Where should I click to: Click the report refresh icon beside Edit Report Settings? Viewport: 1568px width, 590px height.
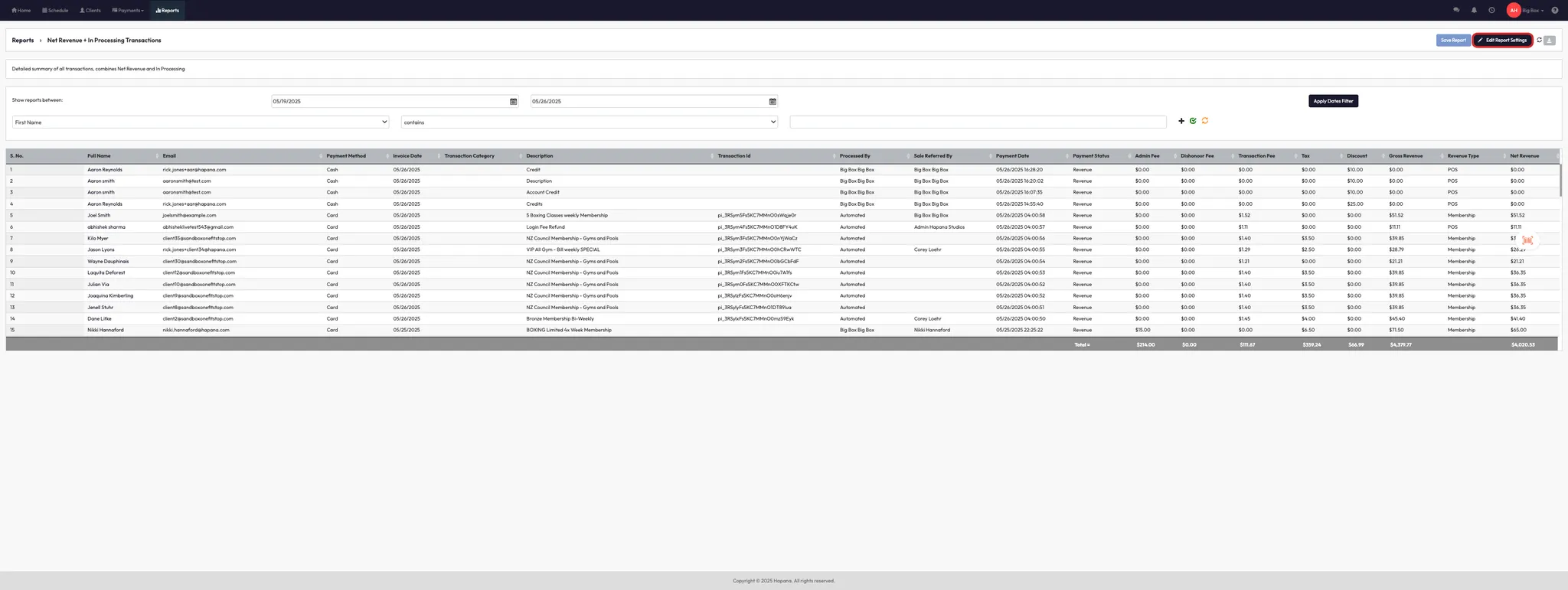pyautogui.click(x=1539, y=40)
